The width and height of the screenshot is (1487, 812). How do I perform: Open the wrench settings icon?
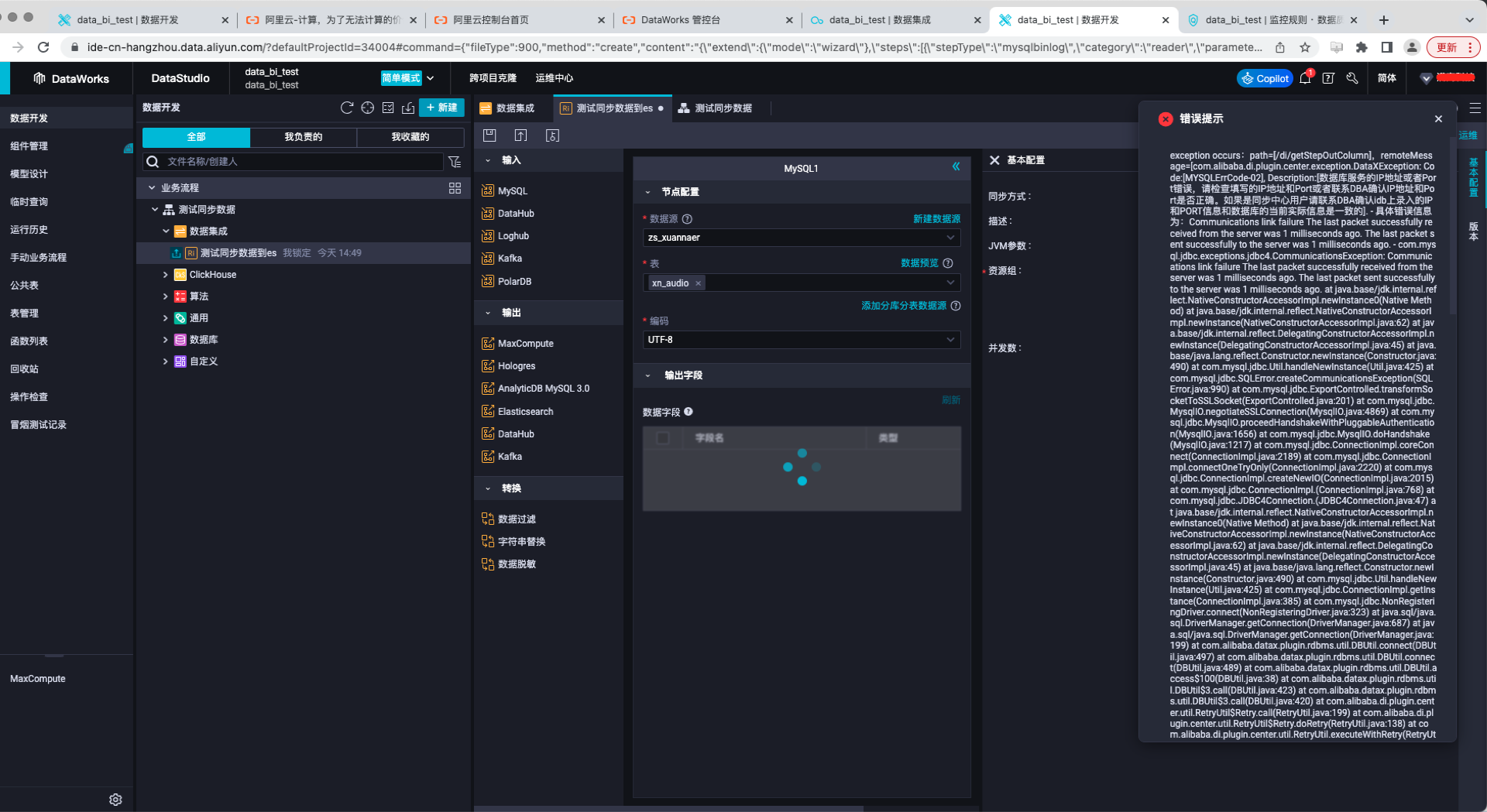[x=1352, y=78]
